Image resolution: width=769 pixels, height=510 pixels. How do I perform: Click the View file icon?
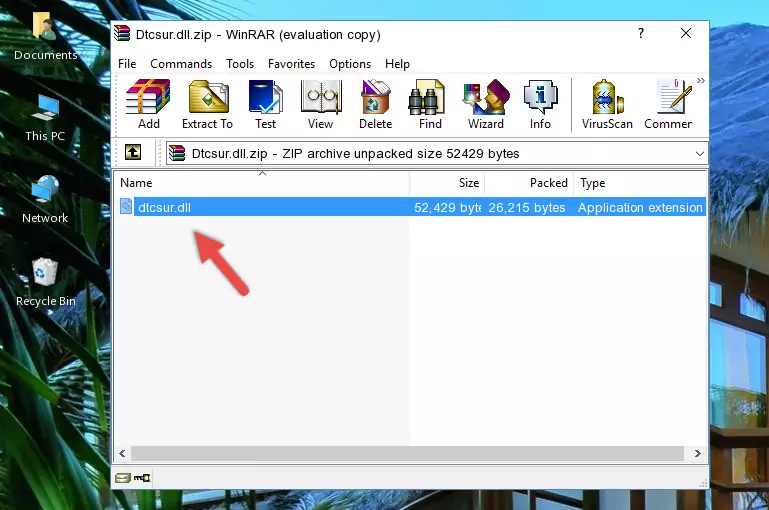pyautogui.click(x=321, y=105)
